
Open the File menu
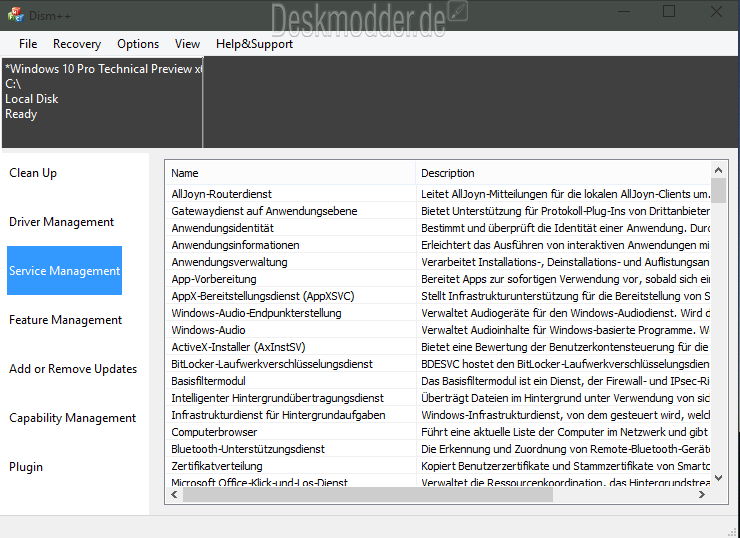(x=28, y=44)
